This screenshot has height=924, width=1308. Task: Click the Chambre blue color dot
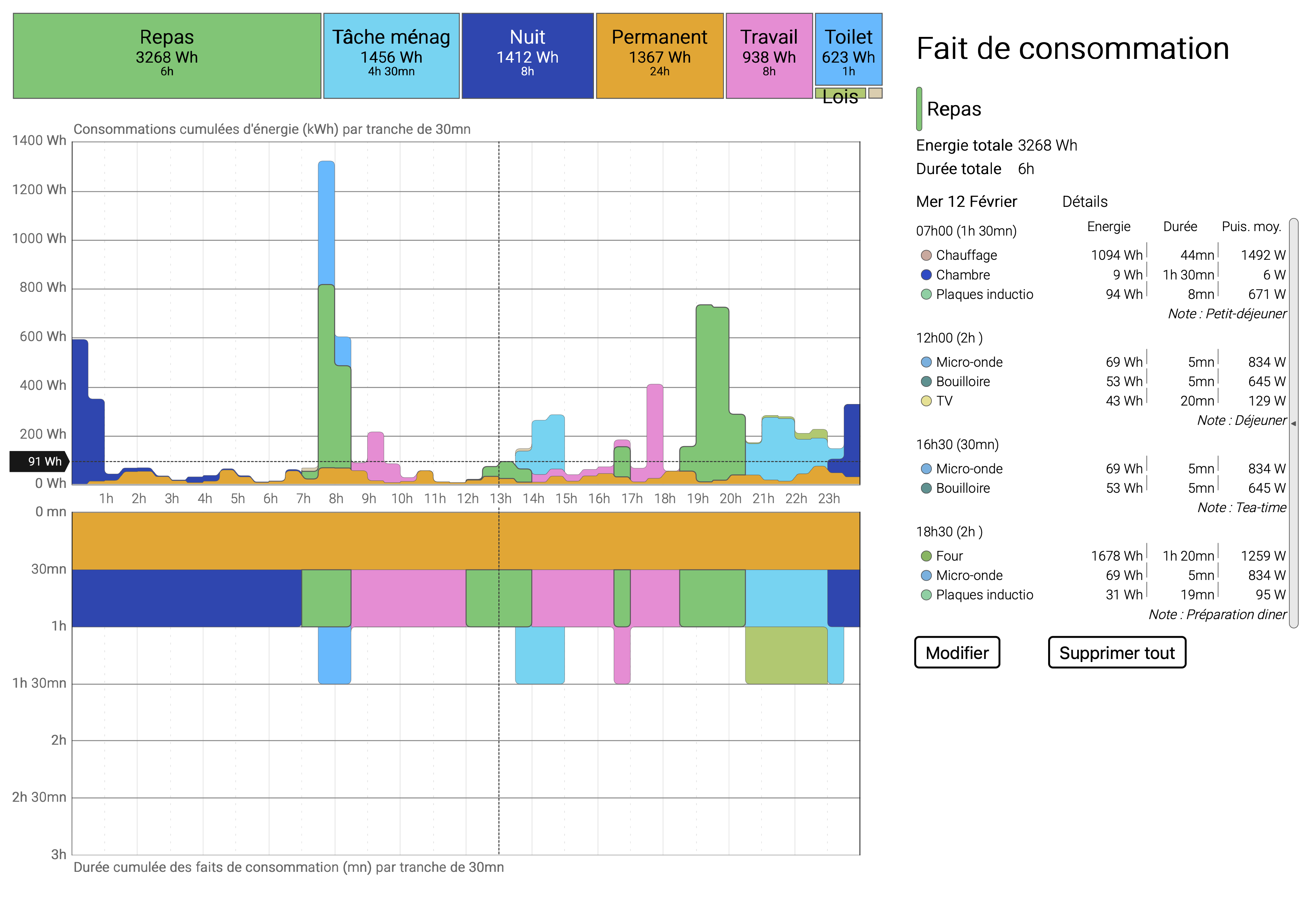point(926,275)
